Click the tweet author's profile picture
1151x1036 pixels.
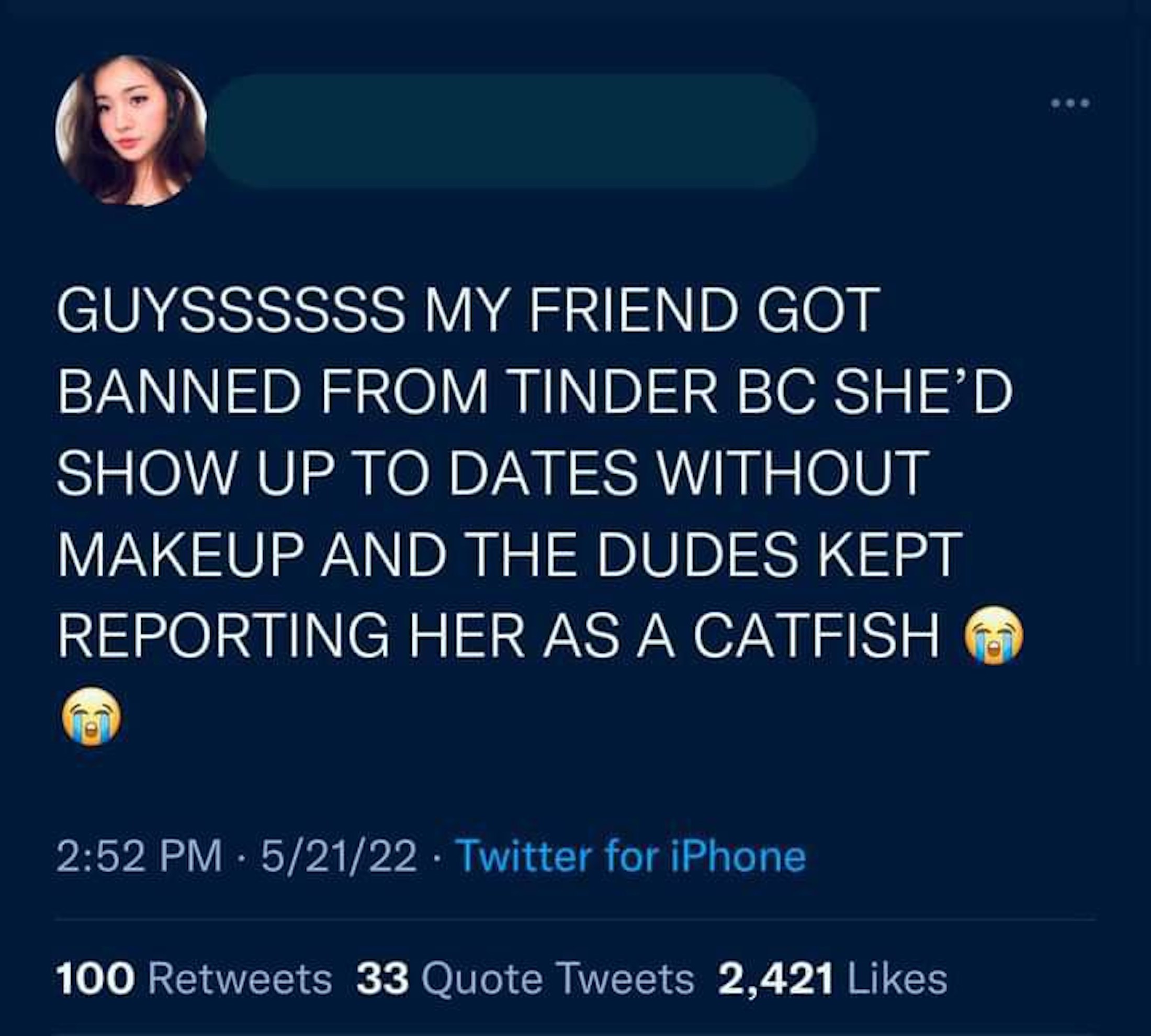(131, 130)
